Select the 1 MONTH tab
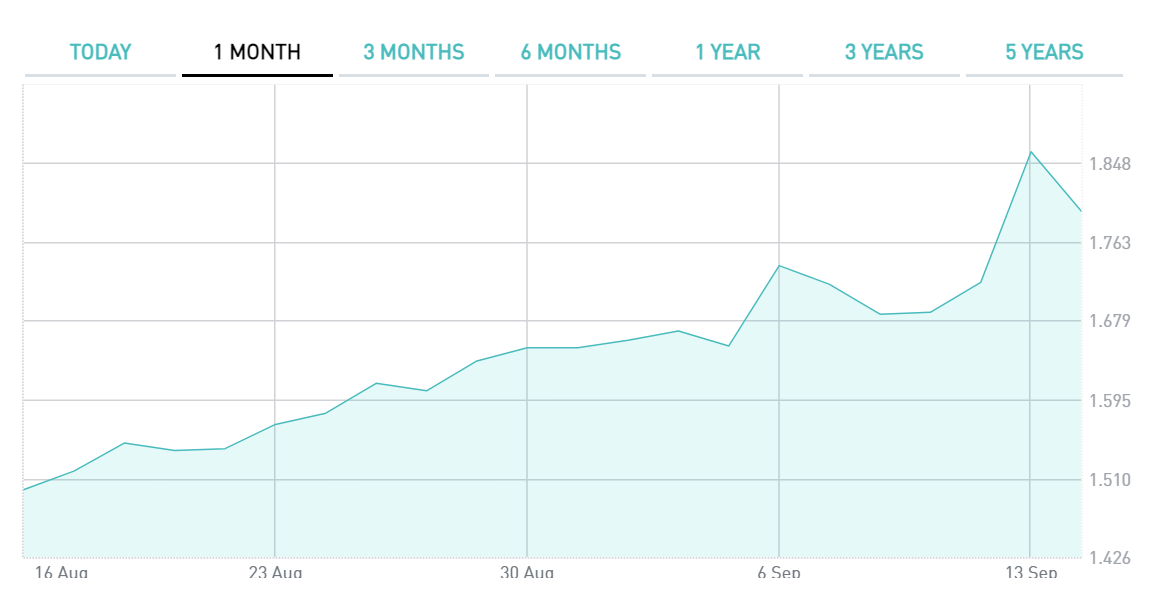Screen dimensions: 1153x612 click(257, 52)
